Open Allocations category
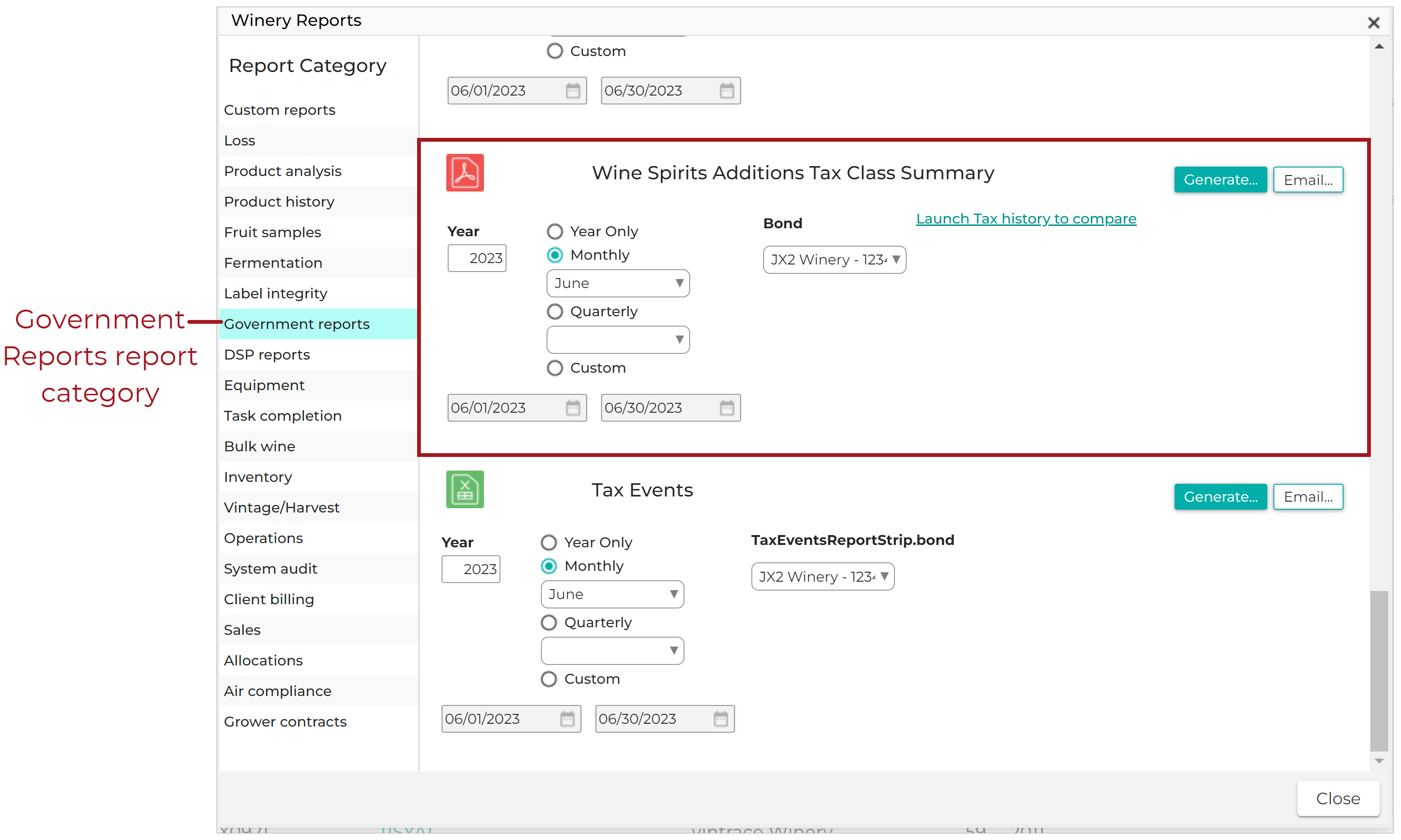Screen dimensions: 1401x840 point(318,660)
